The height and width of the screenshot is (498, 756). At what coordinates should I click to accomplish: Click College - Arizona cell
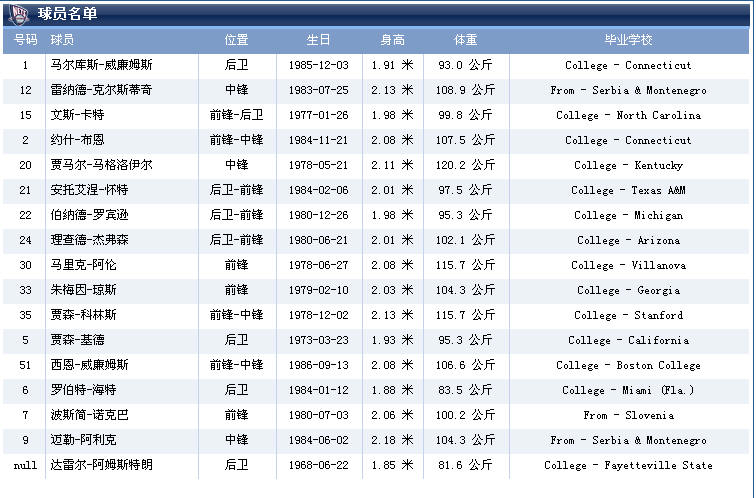628,240
